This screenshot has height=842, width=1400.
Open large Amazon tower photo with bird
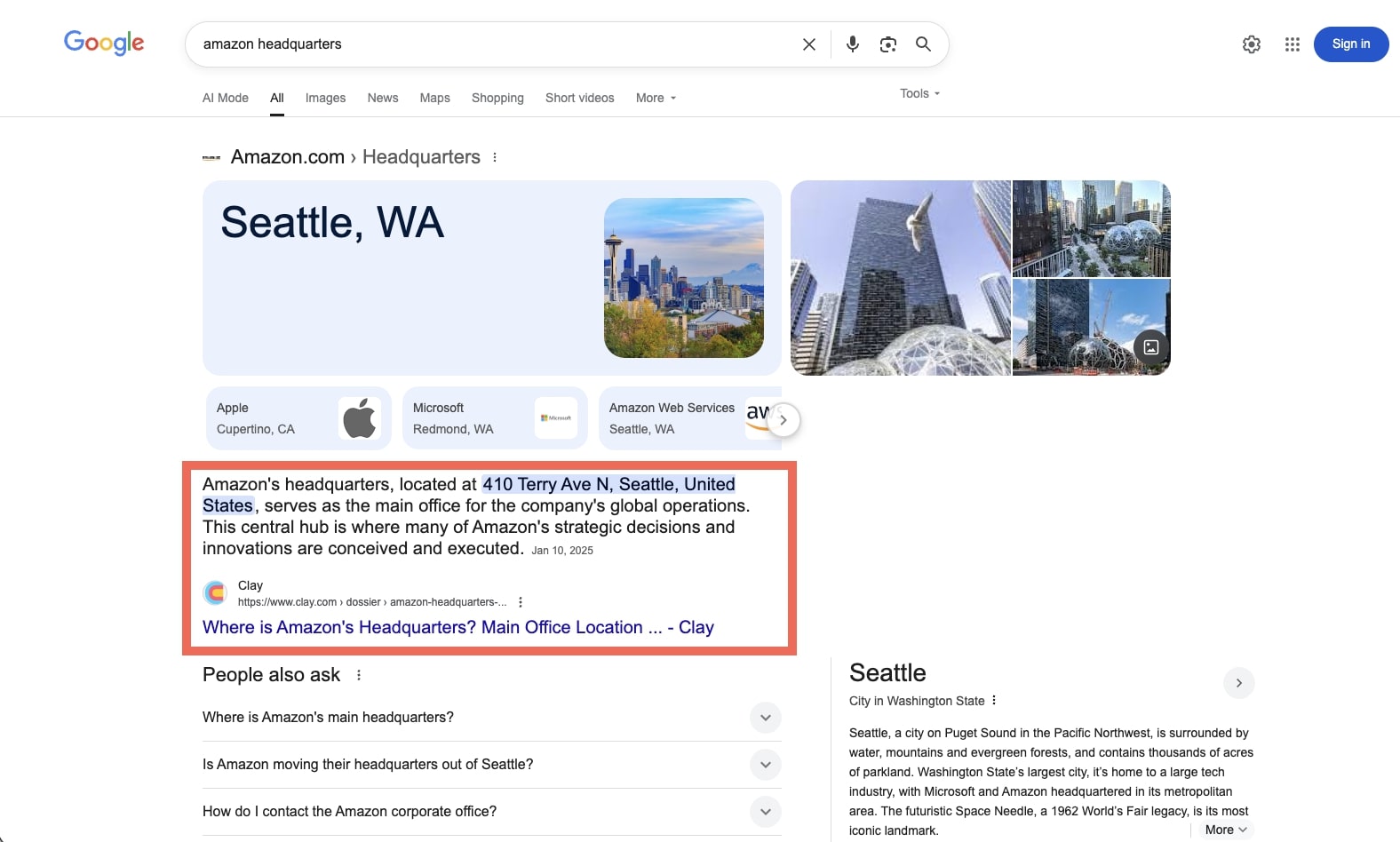pyautogui.click(x=901, y=278)
